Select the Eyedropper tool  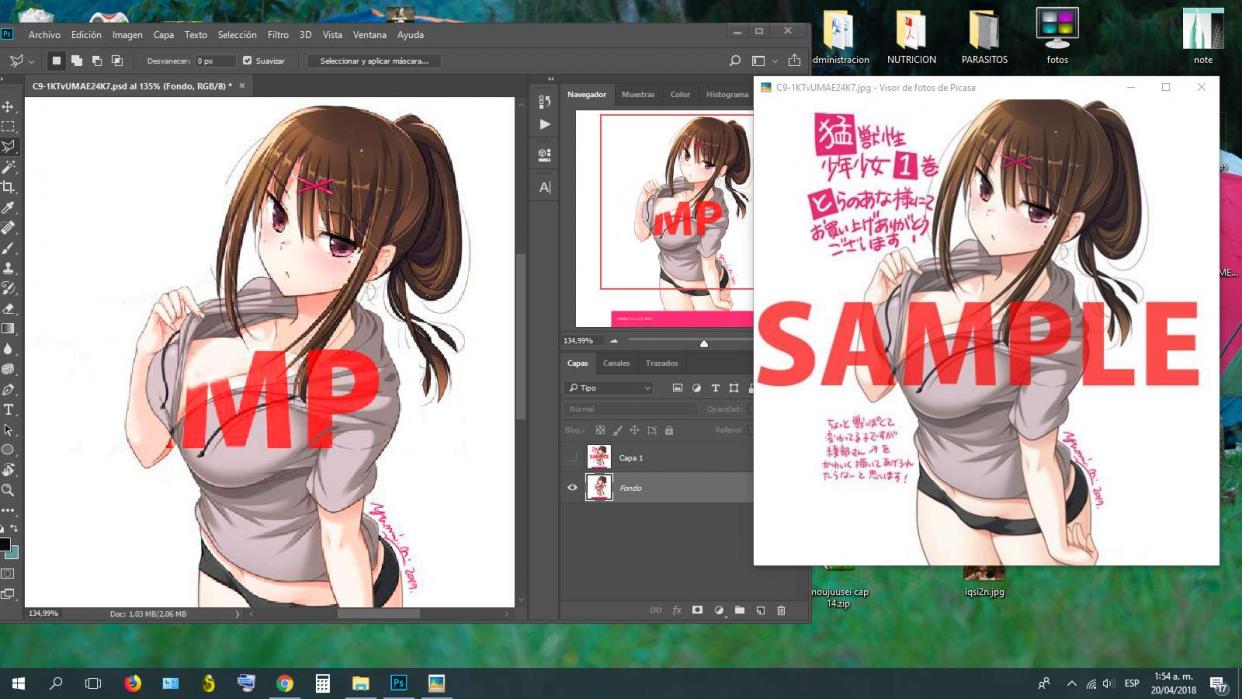tap(8, 208)
